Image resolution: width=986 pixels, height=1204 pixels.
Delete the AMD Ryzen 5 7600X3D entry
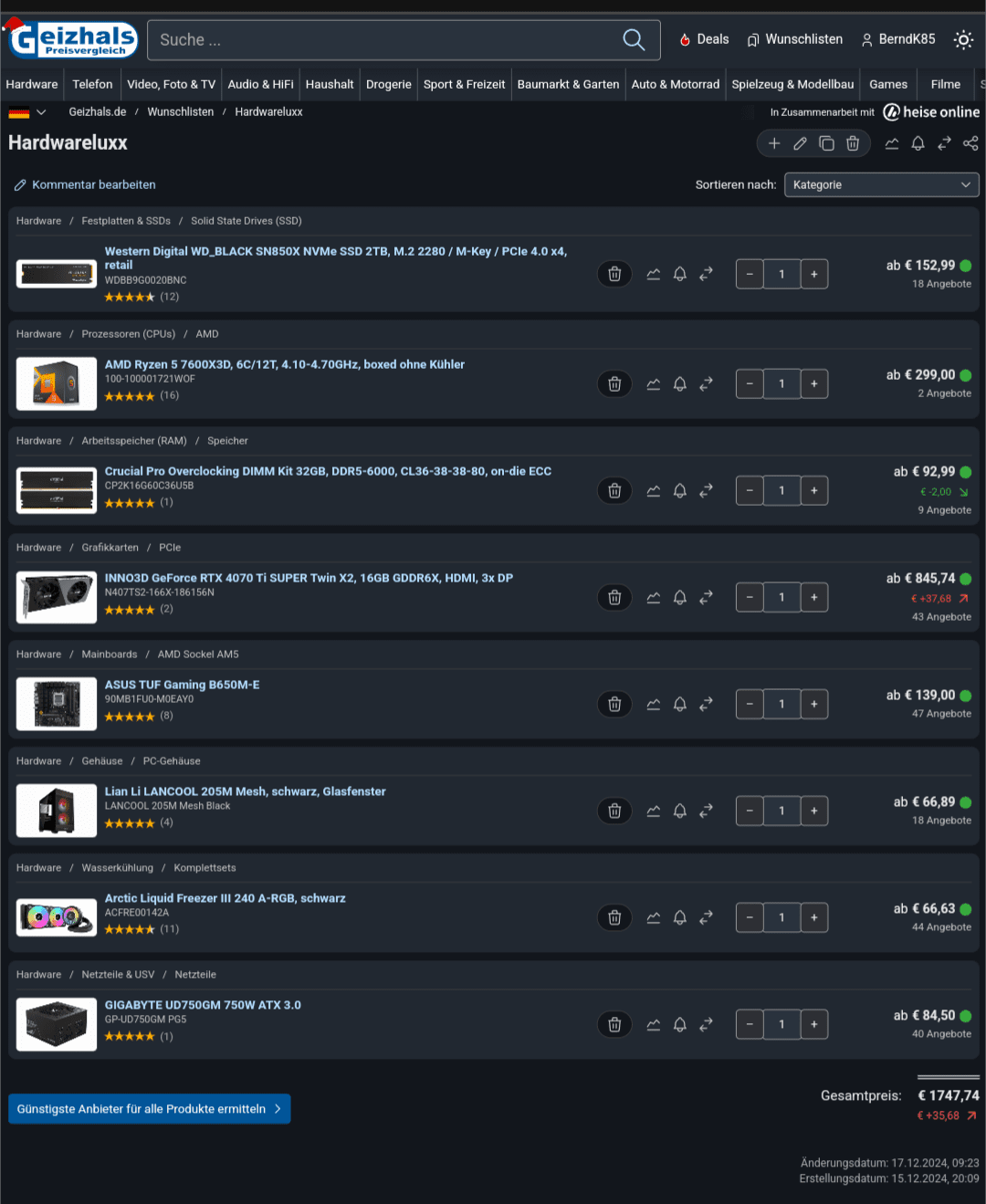click(614, 384)
